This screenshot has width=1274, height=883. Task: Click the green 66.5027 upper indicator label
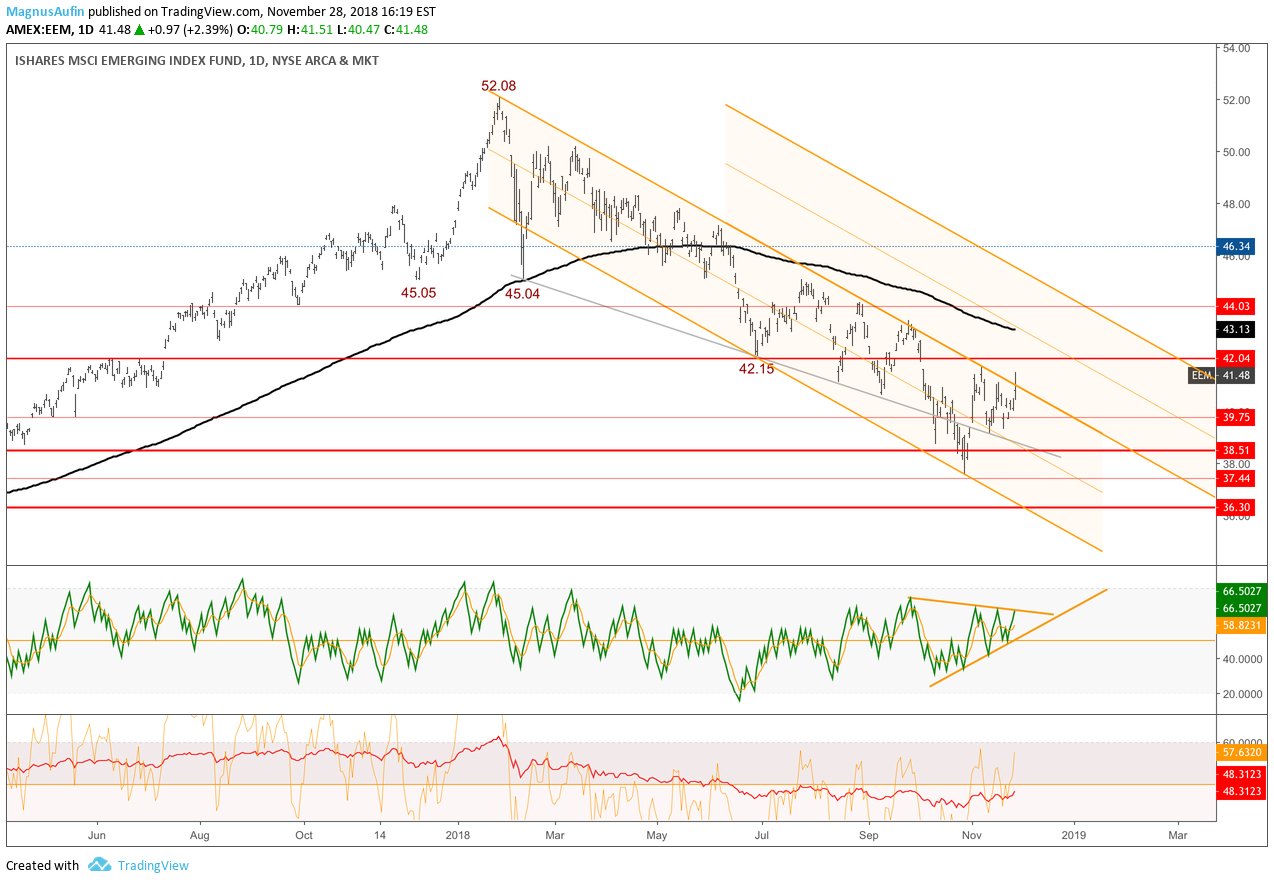pyautogui.click(x=1240, y=590)
